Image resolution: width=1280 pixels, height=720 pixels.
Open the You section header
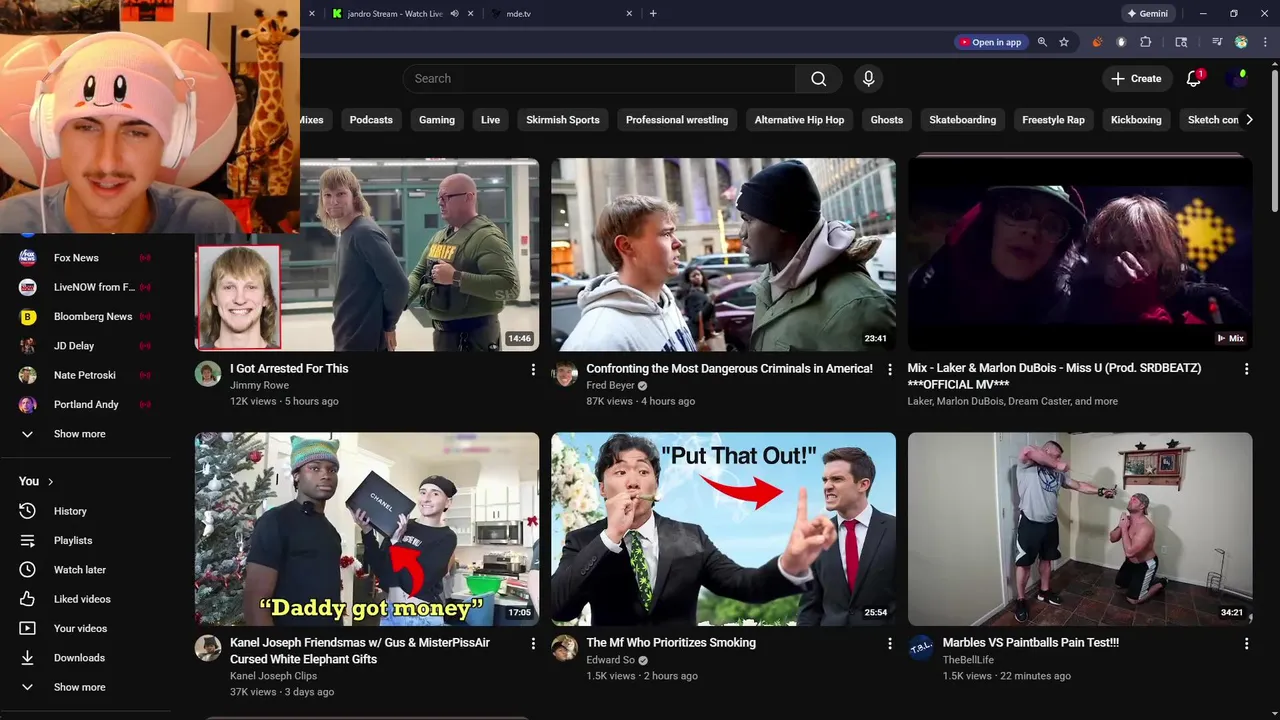point(36,481)
